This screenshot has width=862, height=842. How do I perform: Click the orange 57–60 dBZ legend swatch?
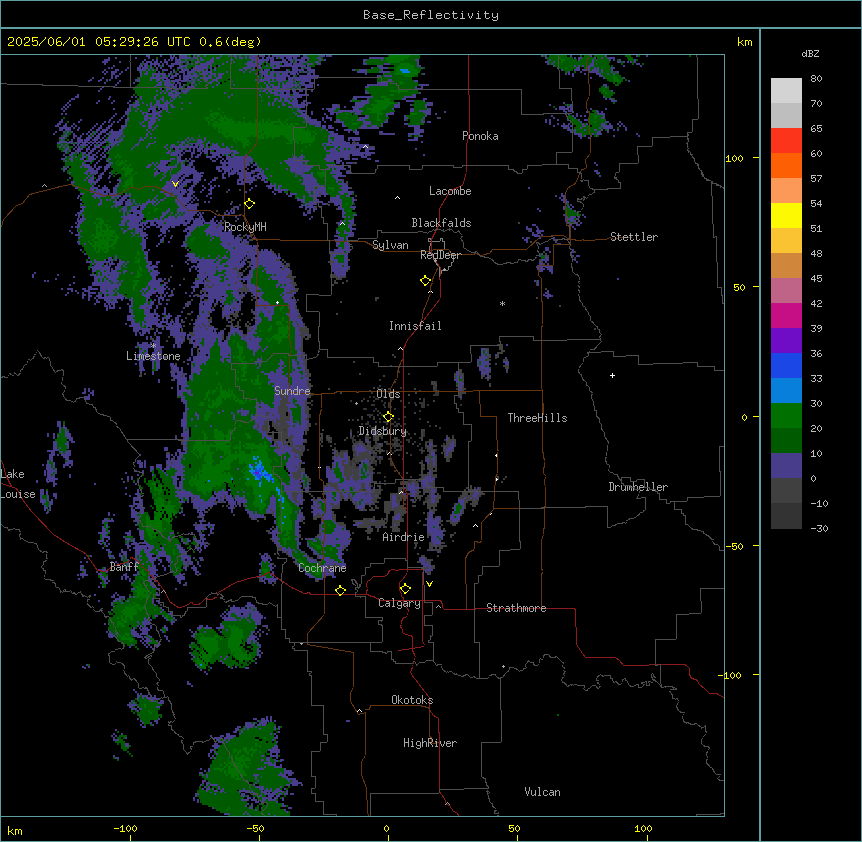pyautogui.click(x=786, y=165)
